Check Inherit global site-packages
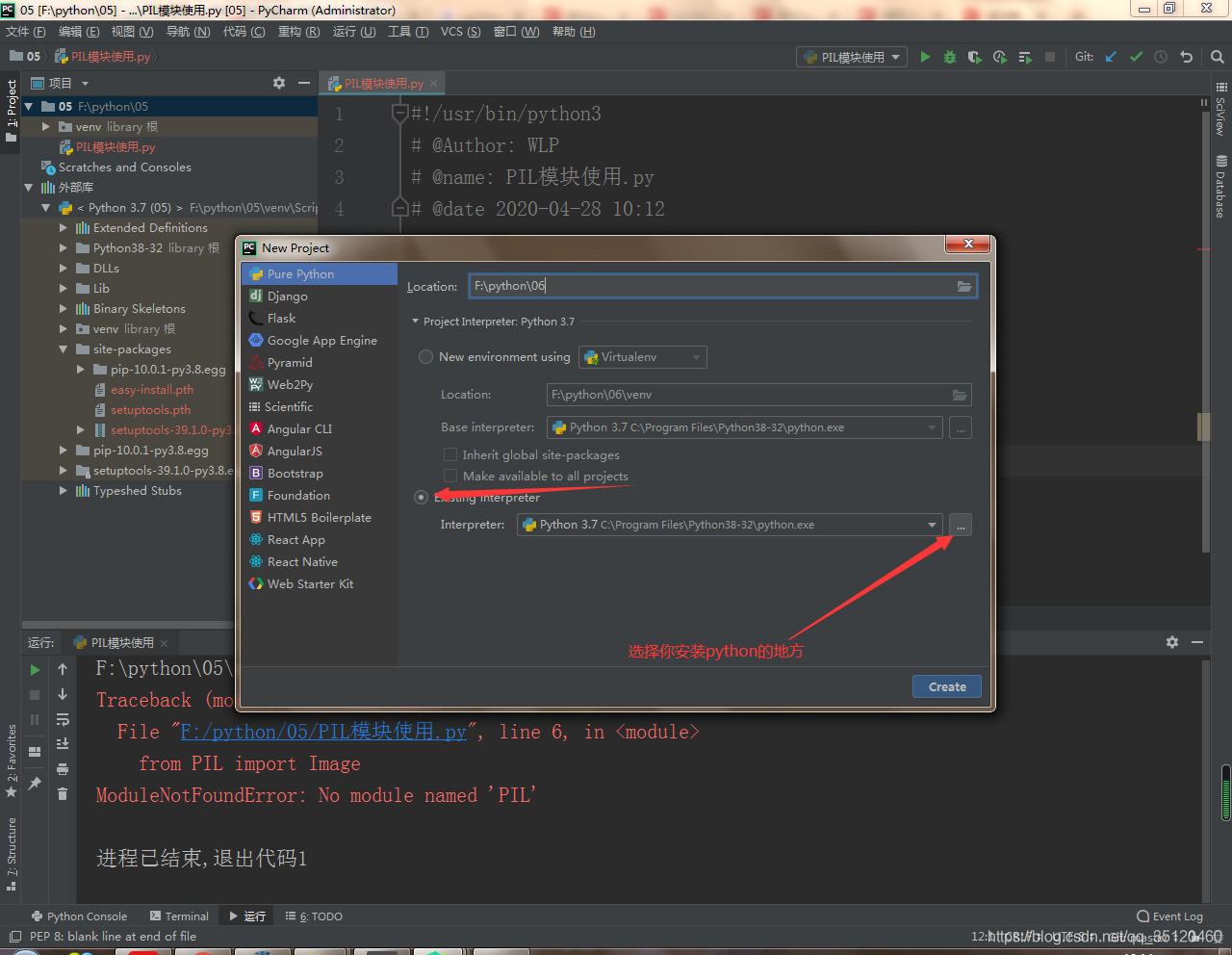 (449, 454)
